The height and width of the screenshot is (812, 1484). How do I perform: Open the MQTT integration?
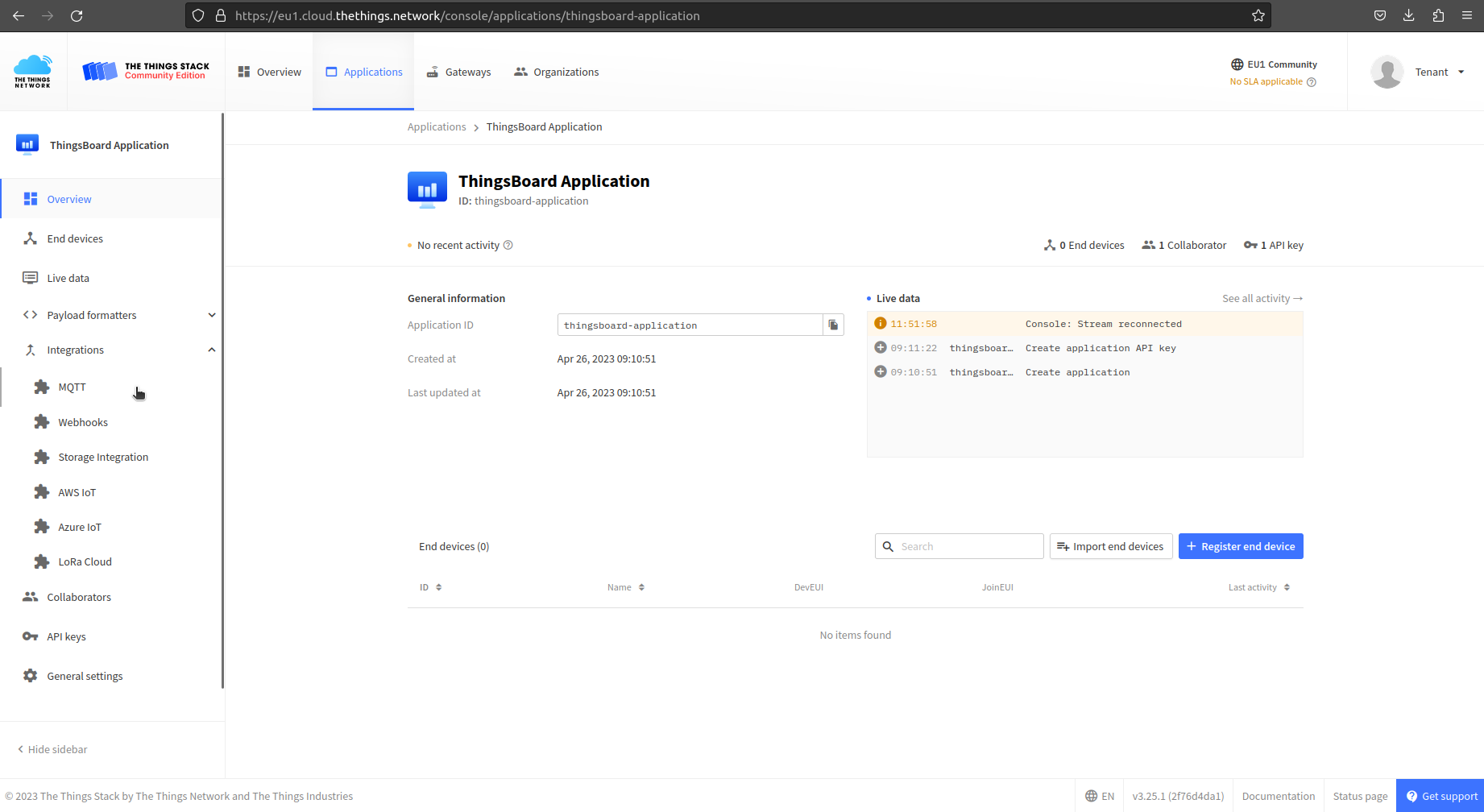tap(71, 387)
